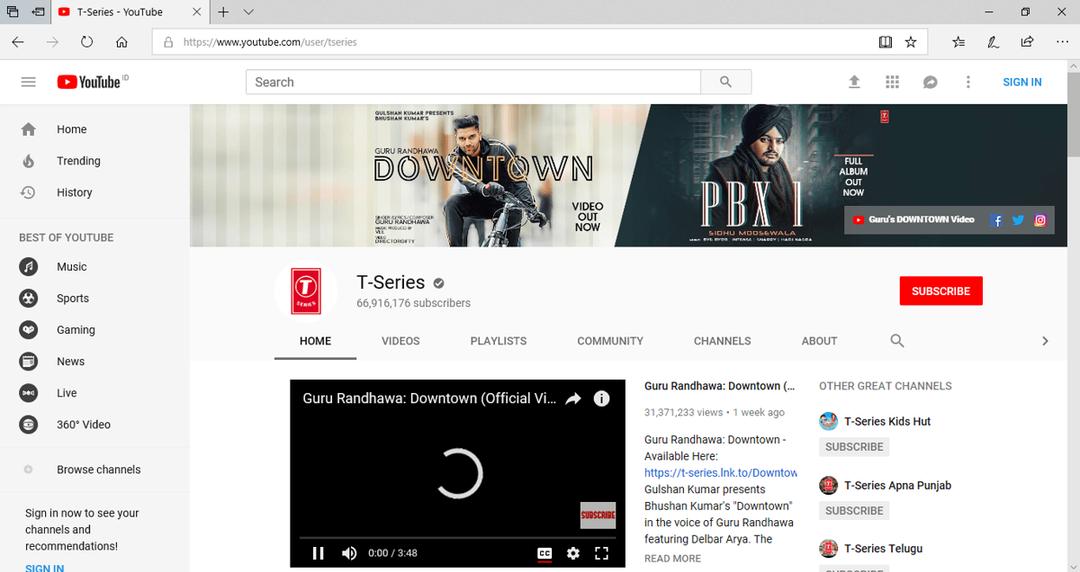1080x572 pixels.
Task: Subscribe to T-Series Apna Punjab
Action: (854, 511)
